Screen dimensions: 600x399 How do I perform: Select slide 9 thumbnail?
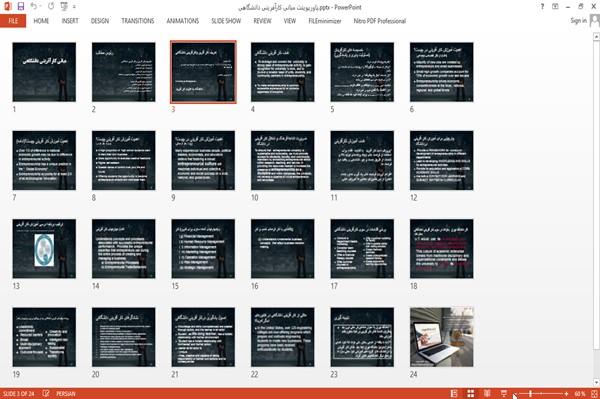click(203, 160)
